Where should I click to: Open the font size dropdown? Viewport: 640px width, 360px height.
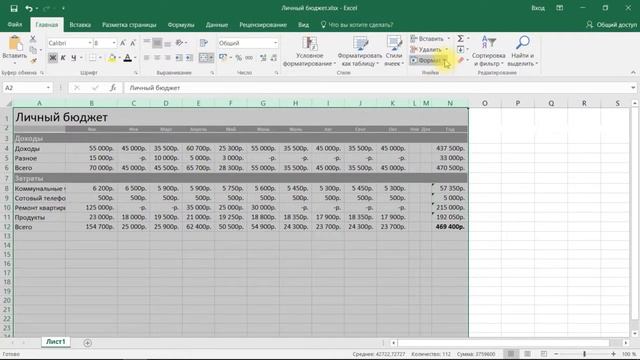114,43
